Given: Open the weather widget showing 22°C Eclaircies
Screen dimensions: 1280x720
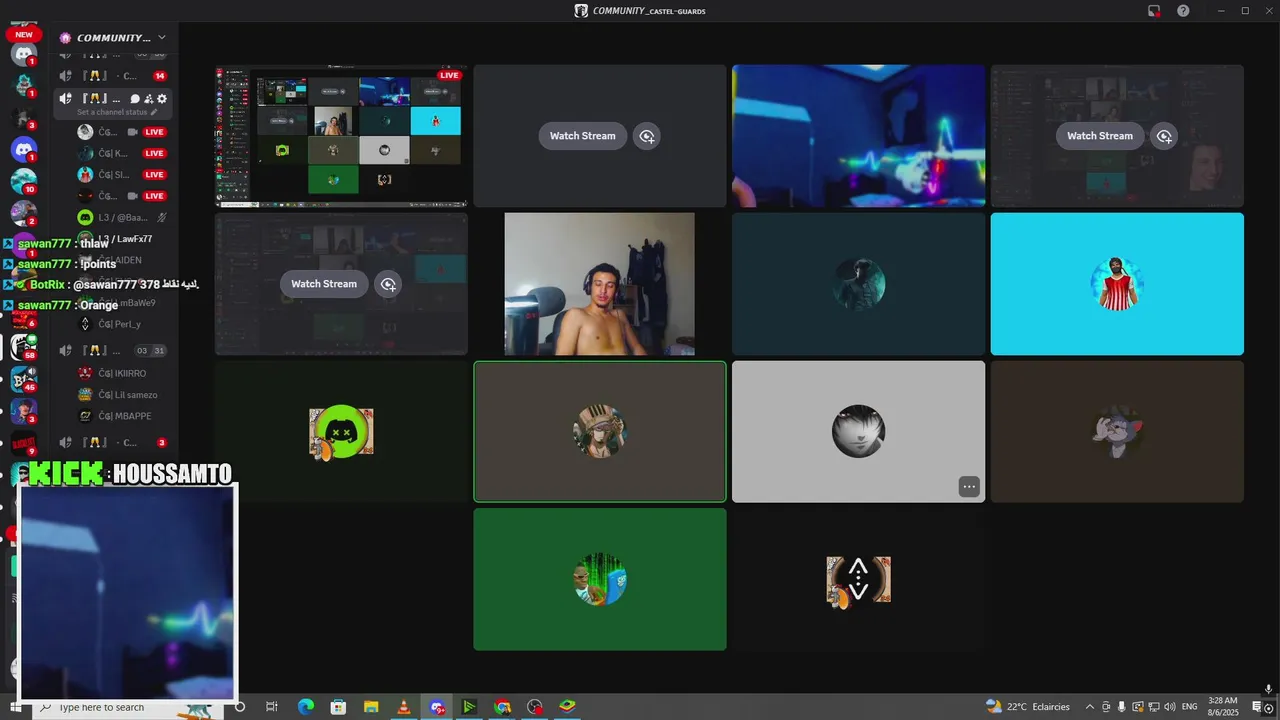Looking at the screenshot, I should 1028,707.
